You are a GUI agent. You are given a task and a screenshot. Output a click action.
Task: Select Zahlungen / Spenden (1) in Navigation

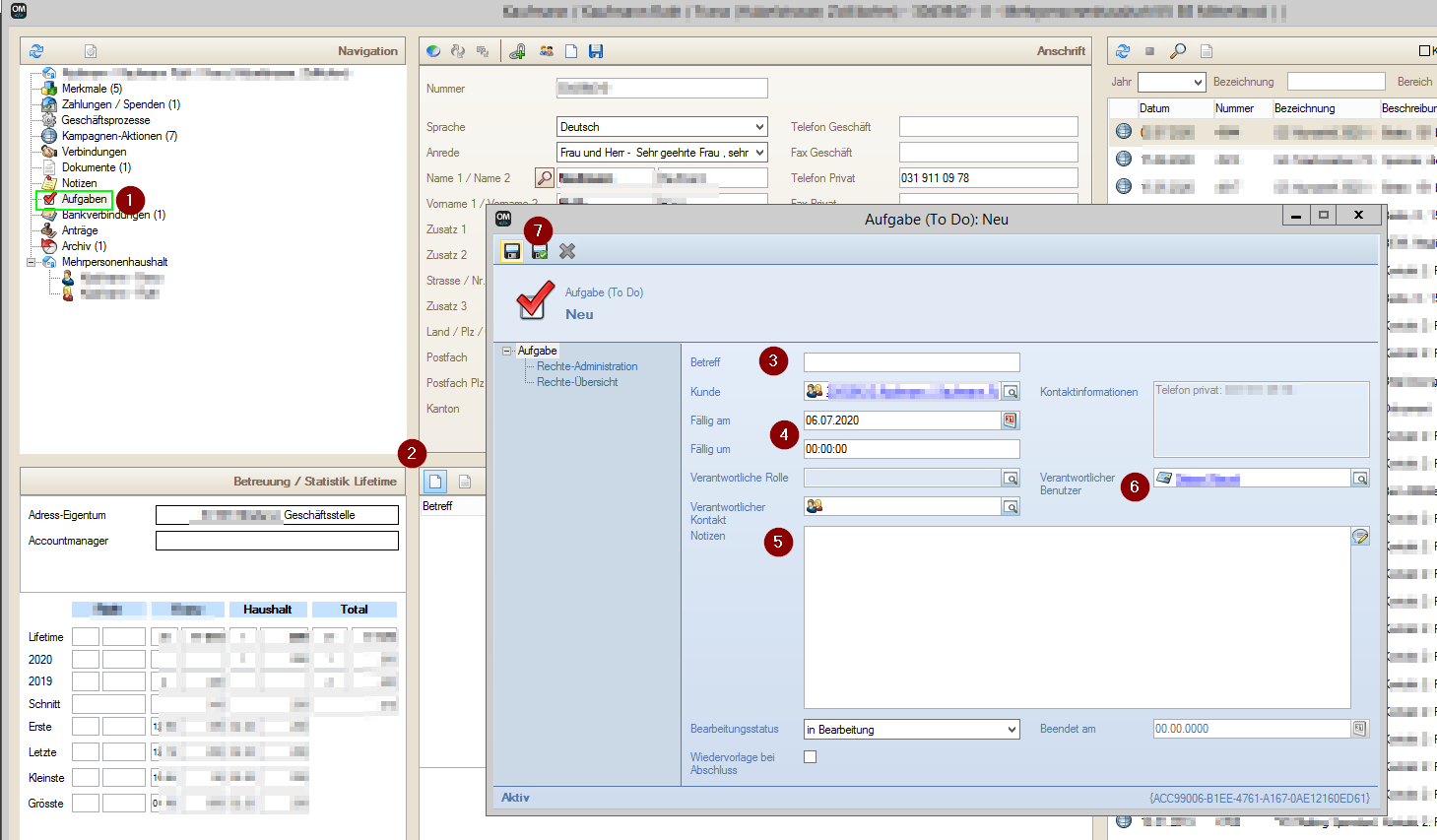point(121,104)
